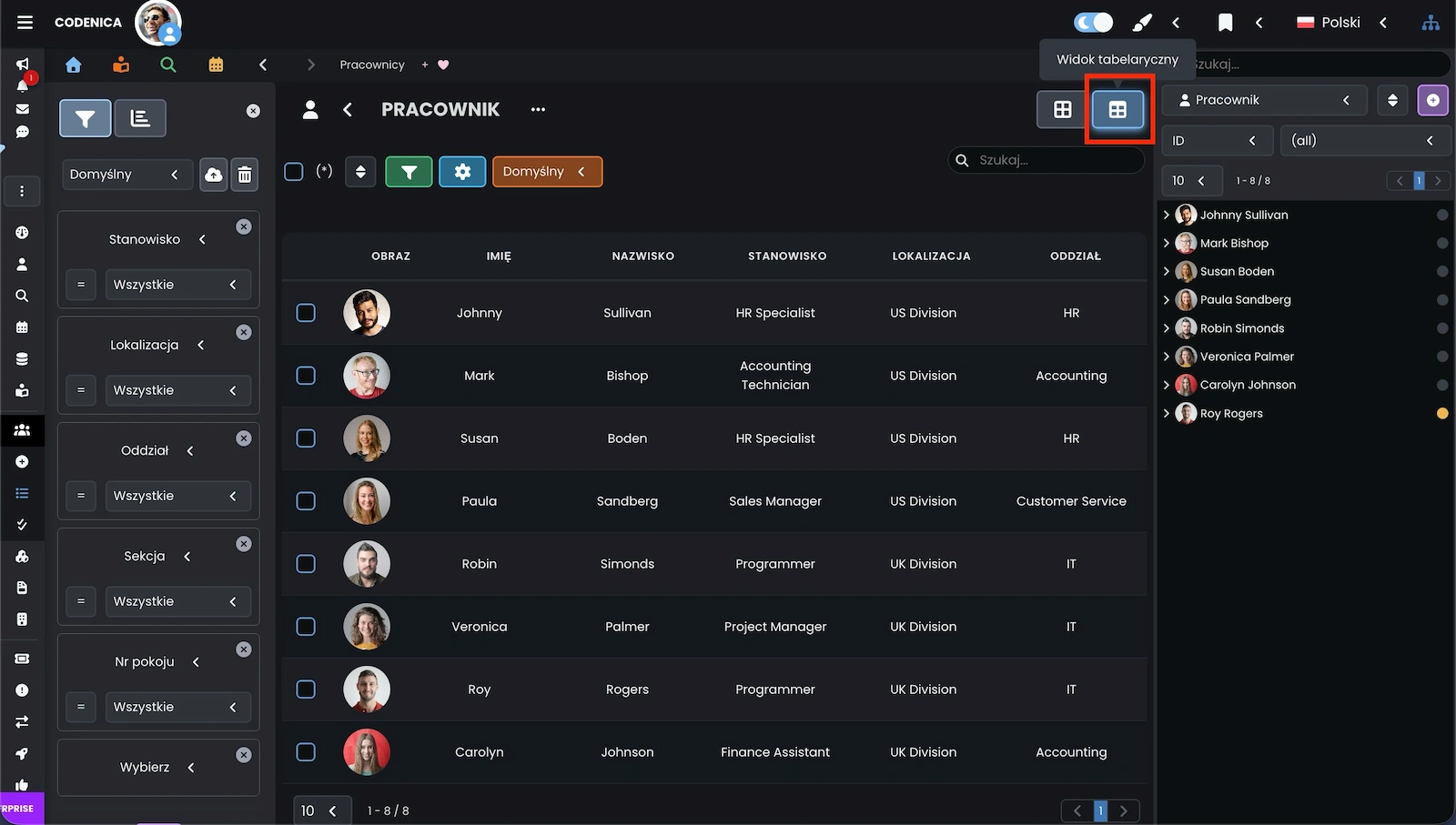Open the calendar icon in top toolbar

pyautogui.click(x=216, y=65)
